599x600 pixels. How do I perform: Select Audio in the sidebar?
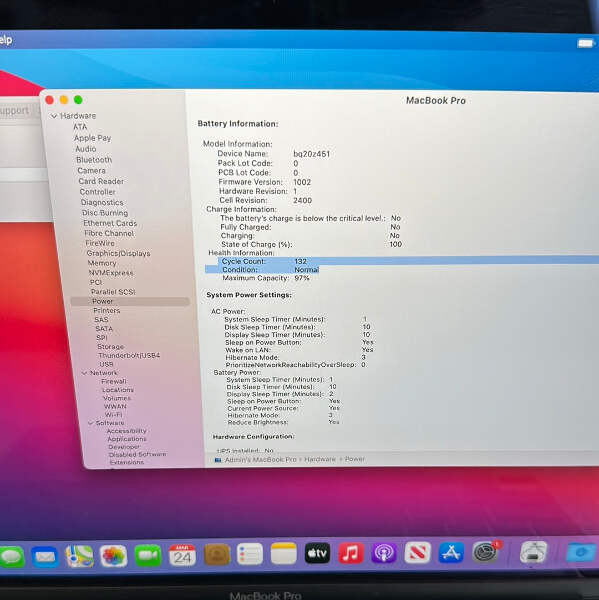[x=85, y=149]
